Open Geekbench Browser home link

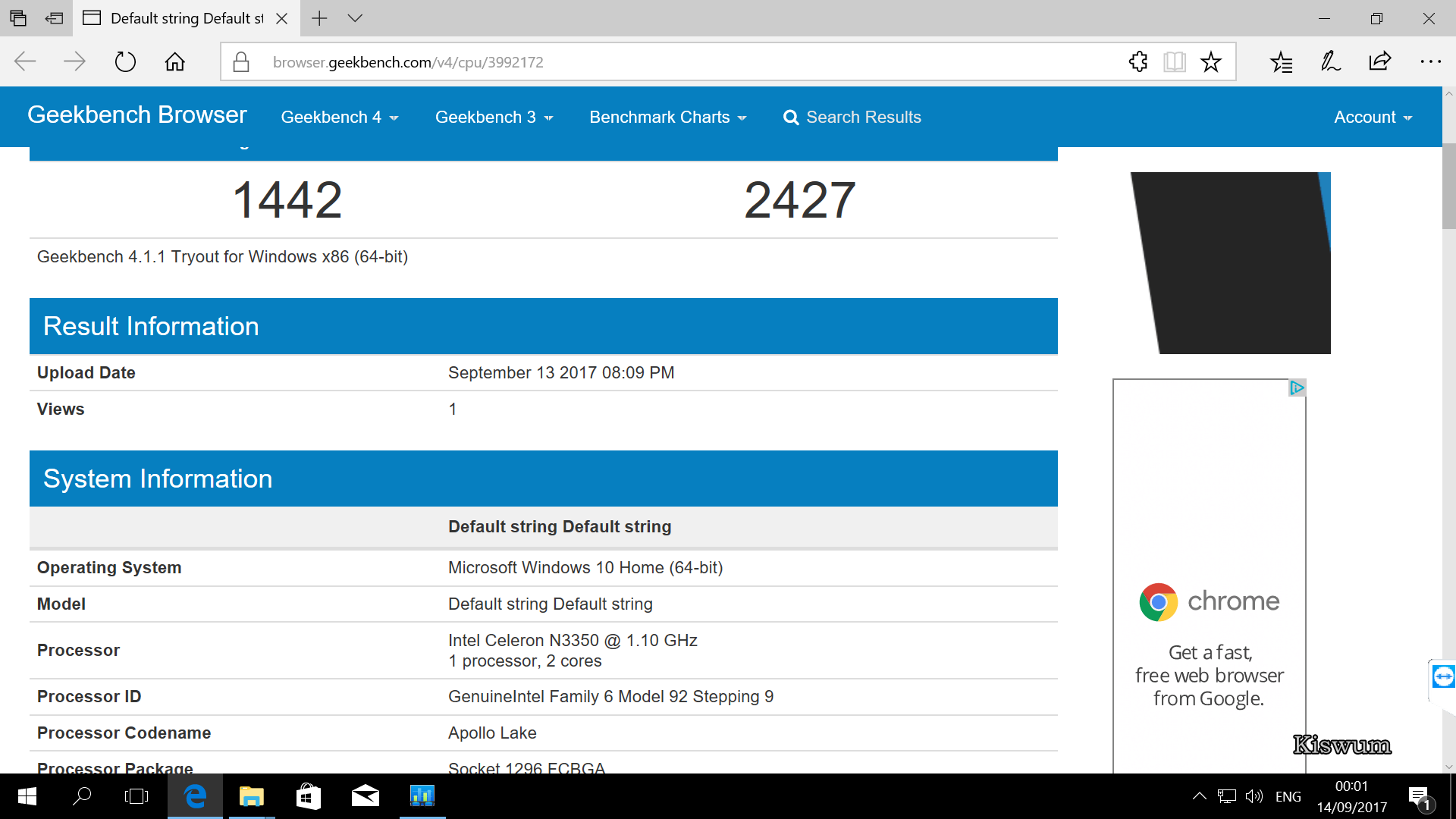(x=137, y=115)
